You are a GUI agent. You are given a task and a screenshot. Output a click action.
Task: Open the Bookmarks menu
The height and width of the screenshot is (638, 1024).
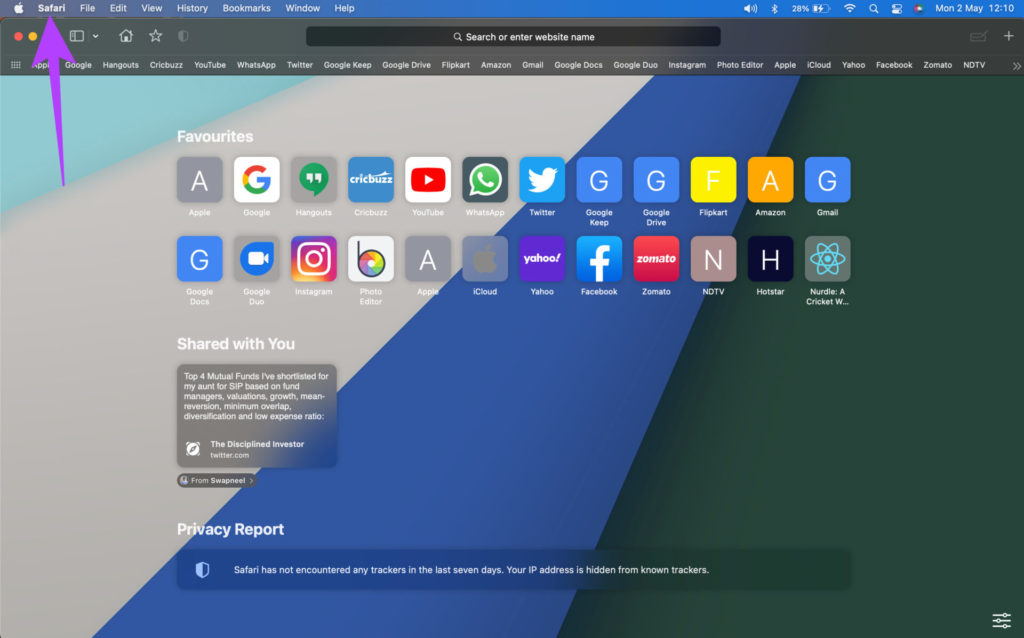[x=246, y=8]
